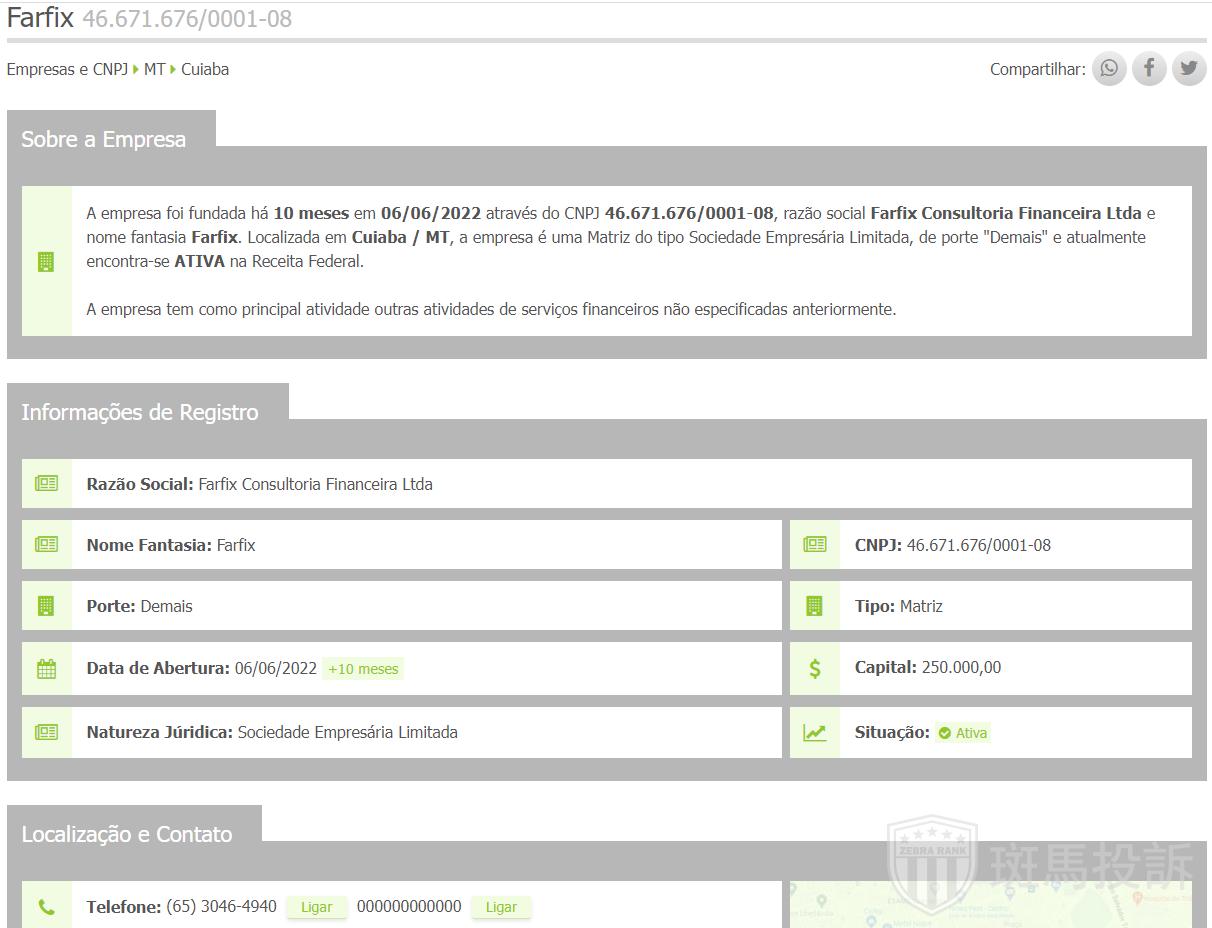Click the dollar sign icon beside Capital
Viewport: 1212px width, 928px height.
point(815,669)
